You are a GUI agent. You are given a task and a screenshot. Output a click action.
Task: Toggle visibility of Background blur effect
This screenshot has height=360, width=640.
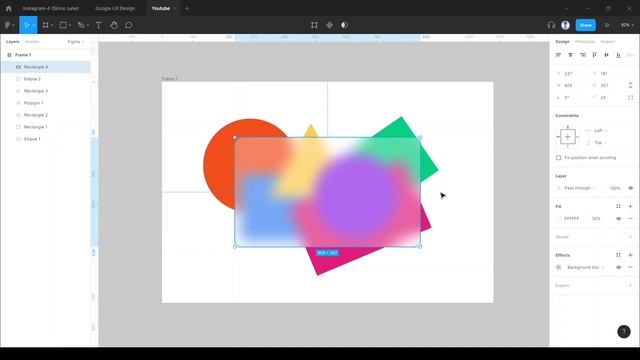618,267
